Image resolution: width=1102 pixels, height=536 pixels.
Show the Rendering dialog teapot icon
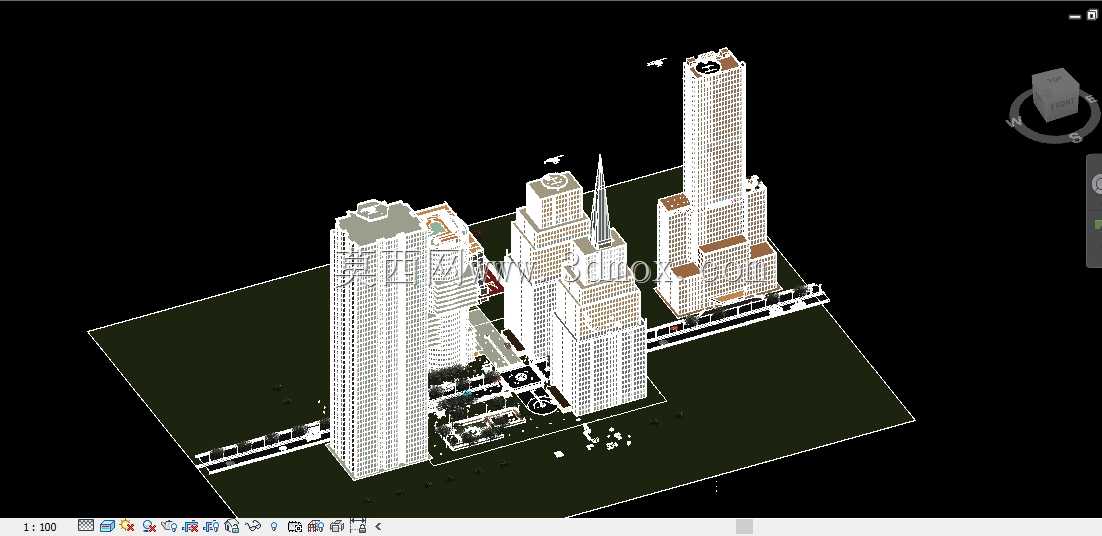[169, 526]
